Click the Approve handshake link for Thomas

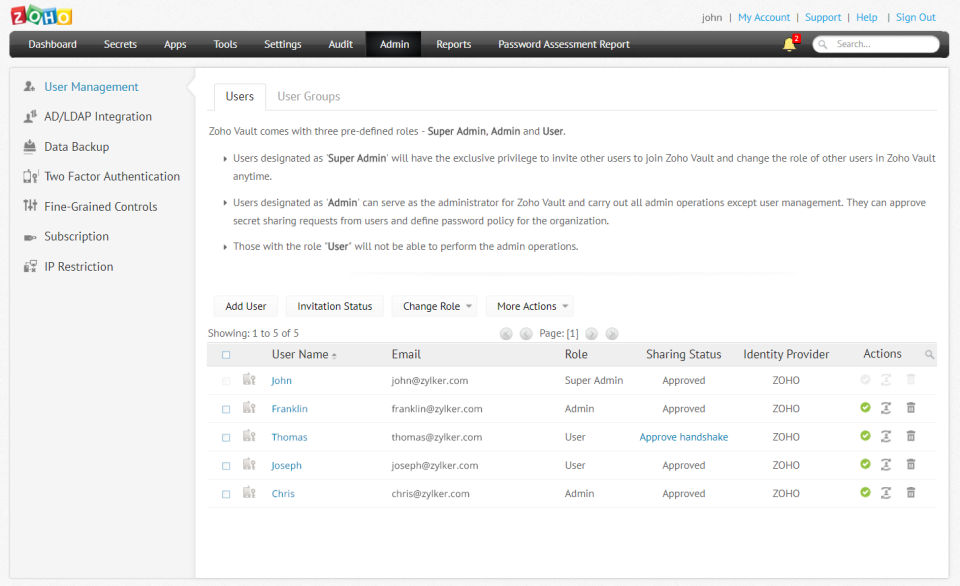(x=684, y=437)
